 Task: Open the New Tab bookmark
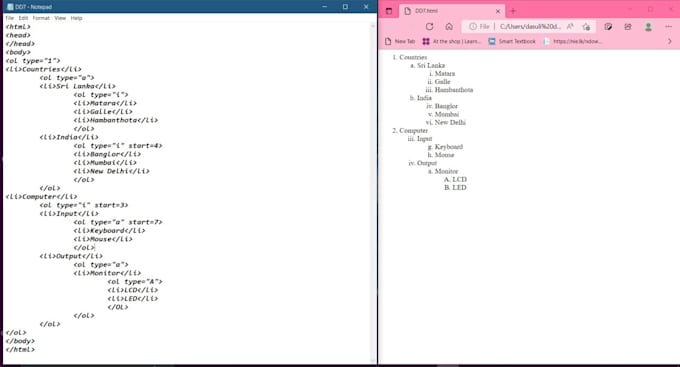(400, 41)
